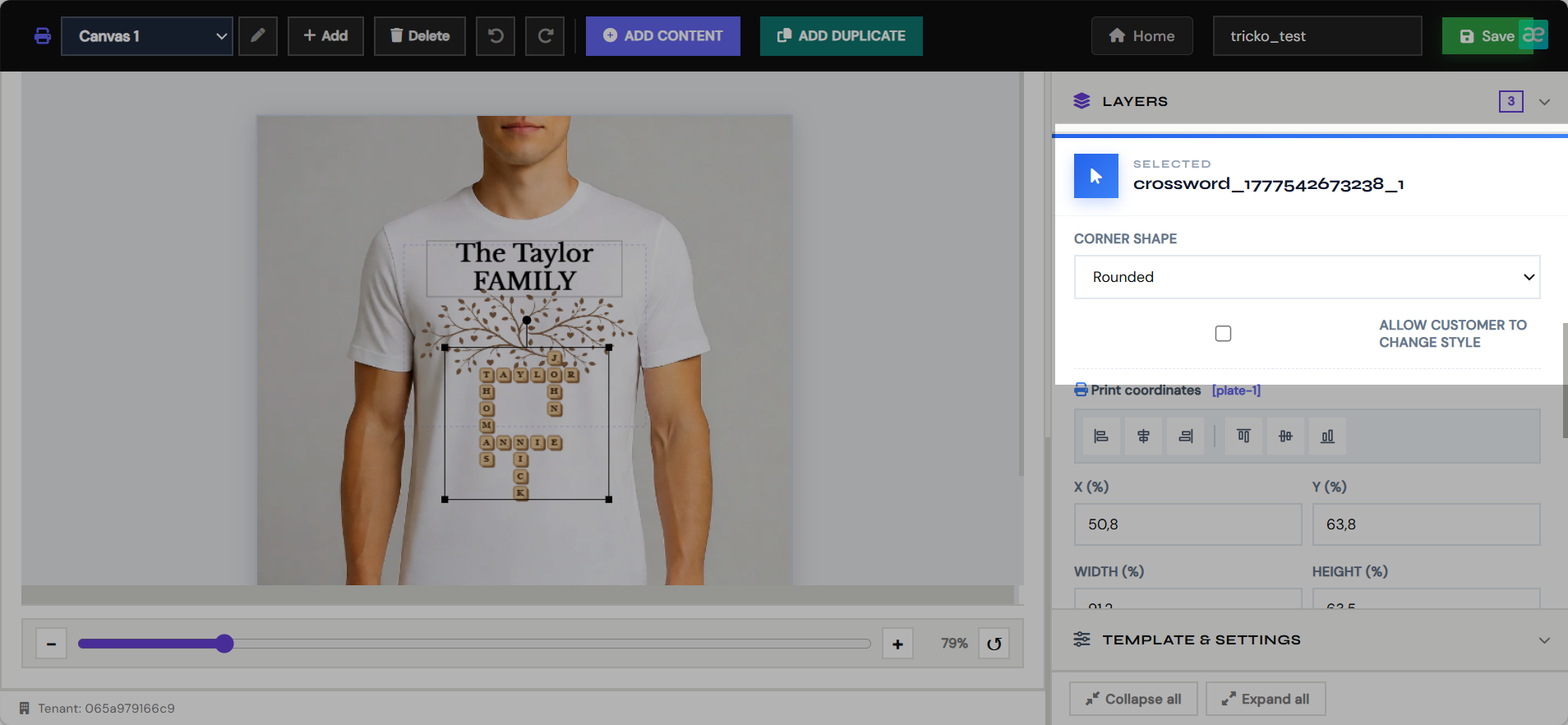Image resolution: width=1568 pixels, height=725 pixels.
Task: Click the ADD CONTENT button
Action: click(663, 36)
